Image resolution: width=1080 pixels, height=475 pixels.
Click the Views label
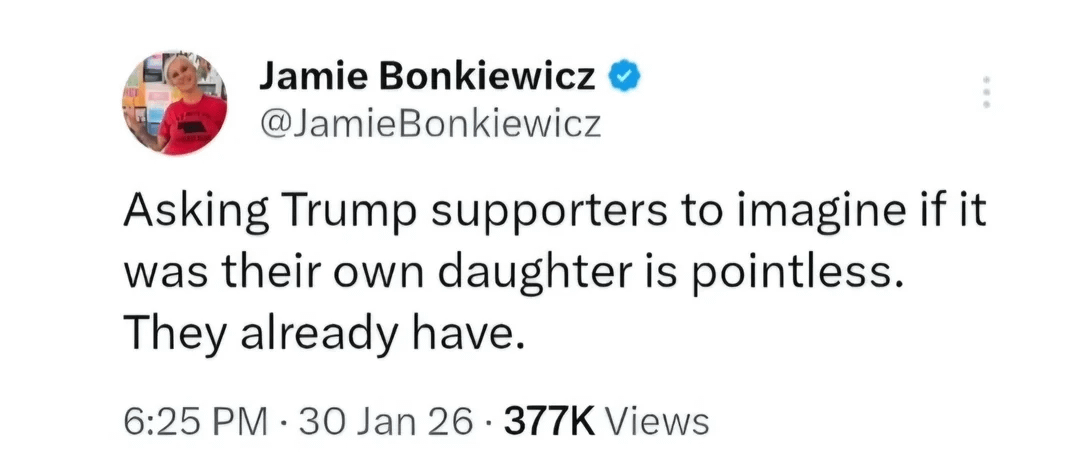pyautogui.click(x=658, y=421)
